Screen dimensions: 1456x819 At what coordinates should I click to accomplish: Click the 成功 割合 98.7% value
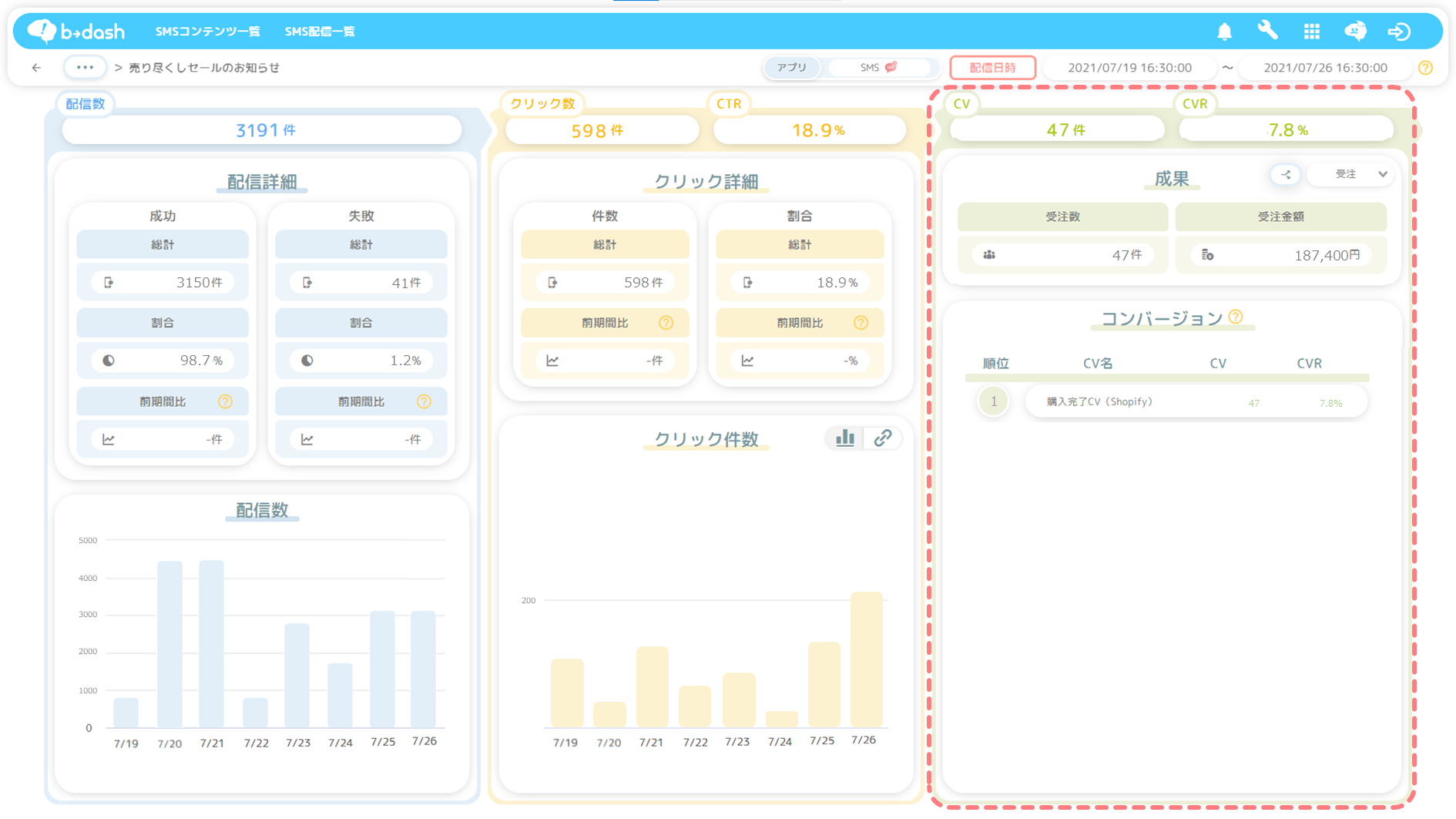(x=163, y=361)
